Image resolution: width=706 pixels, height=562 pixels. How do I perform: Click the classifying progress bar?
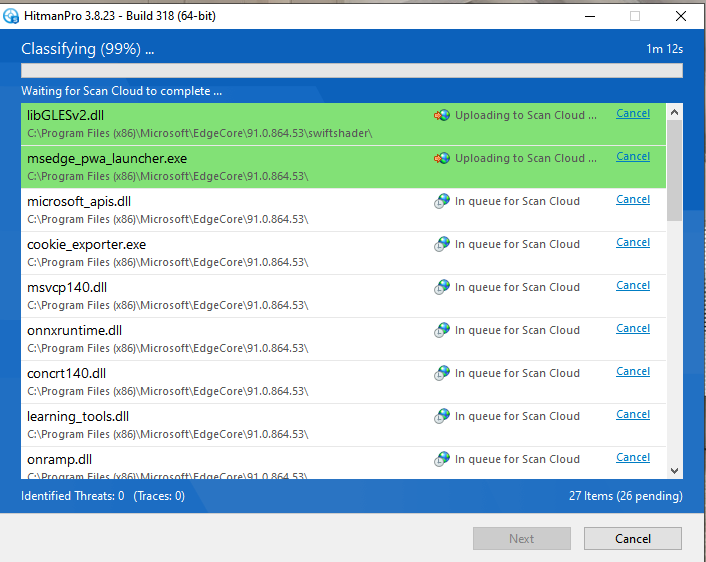pos(352,71)
